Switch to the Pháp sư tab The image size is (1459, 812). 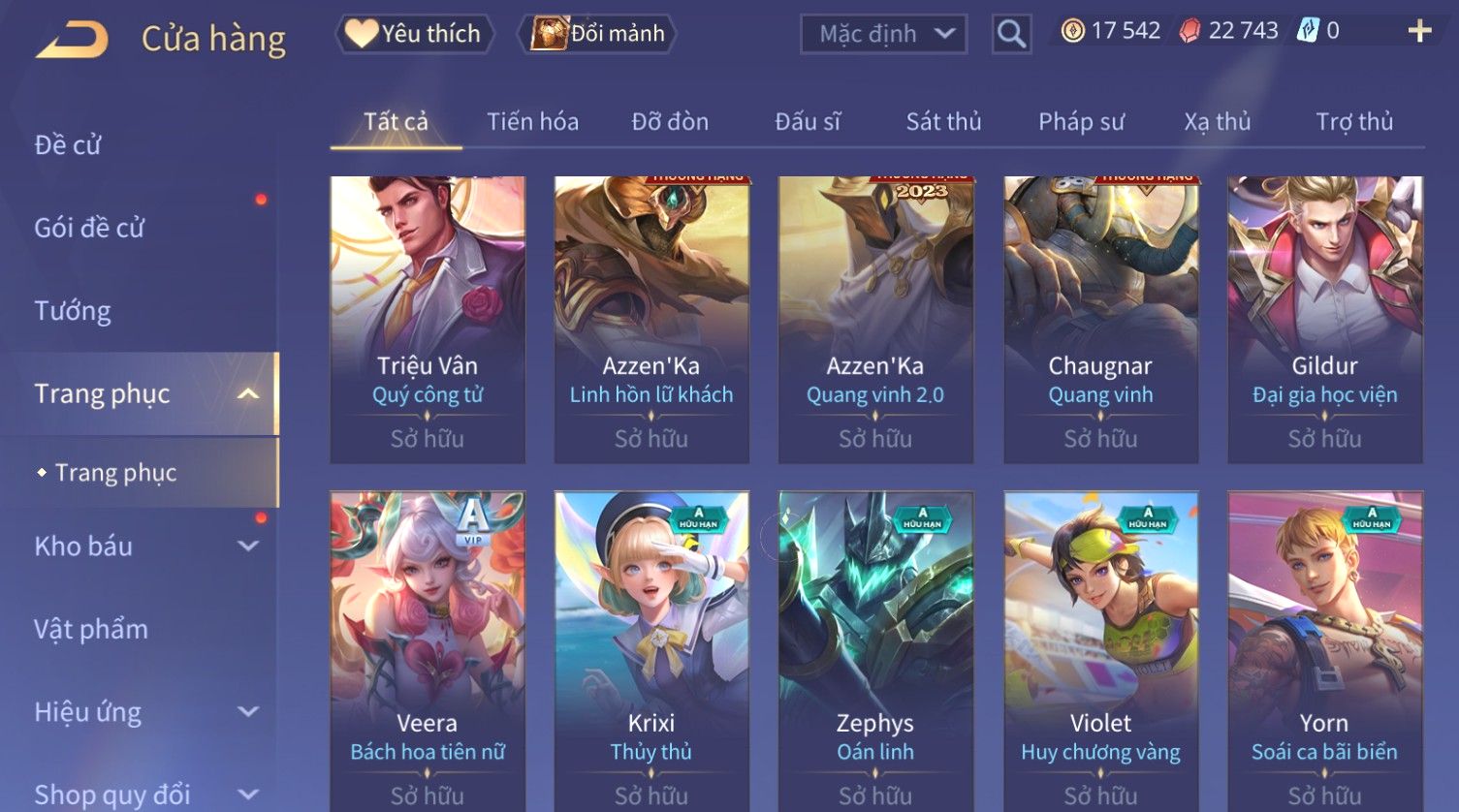coord(1081,122)
